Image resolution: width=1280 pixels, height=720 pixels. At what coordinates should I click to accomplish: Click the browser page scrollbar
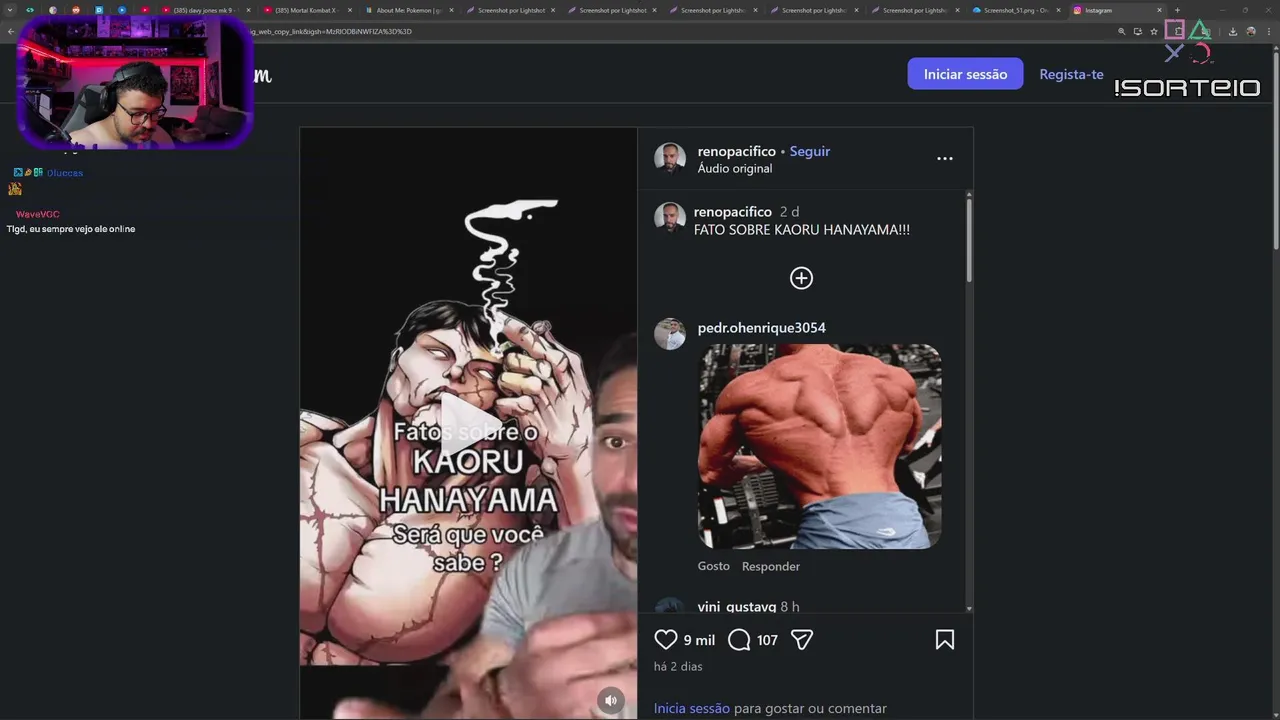pyautogui.click(x=1274, y=150)
